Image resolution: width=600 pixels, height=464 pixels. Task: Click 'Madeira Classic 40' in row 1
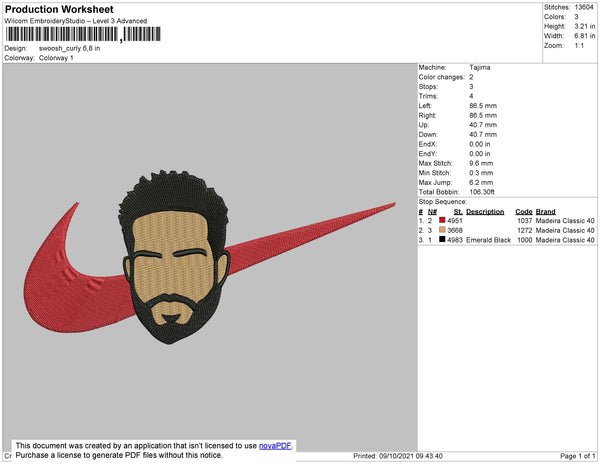(565, 221)
